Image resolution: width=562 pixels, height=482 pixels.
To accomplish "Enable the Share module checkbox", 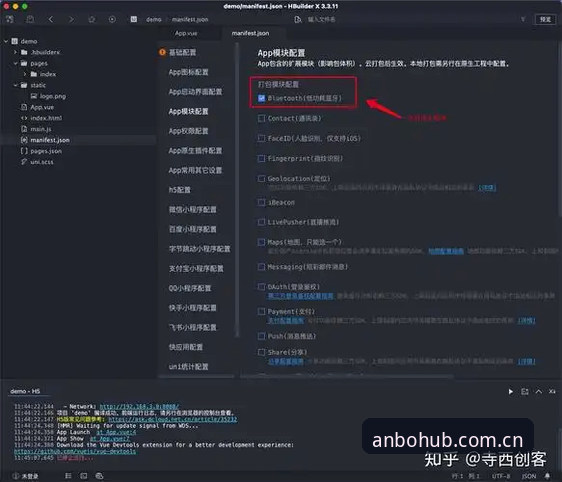I will coord(261,352).
